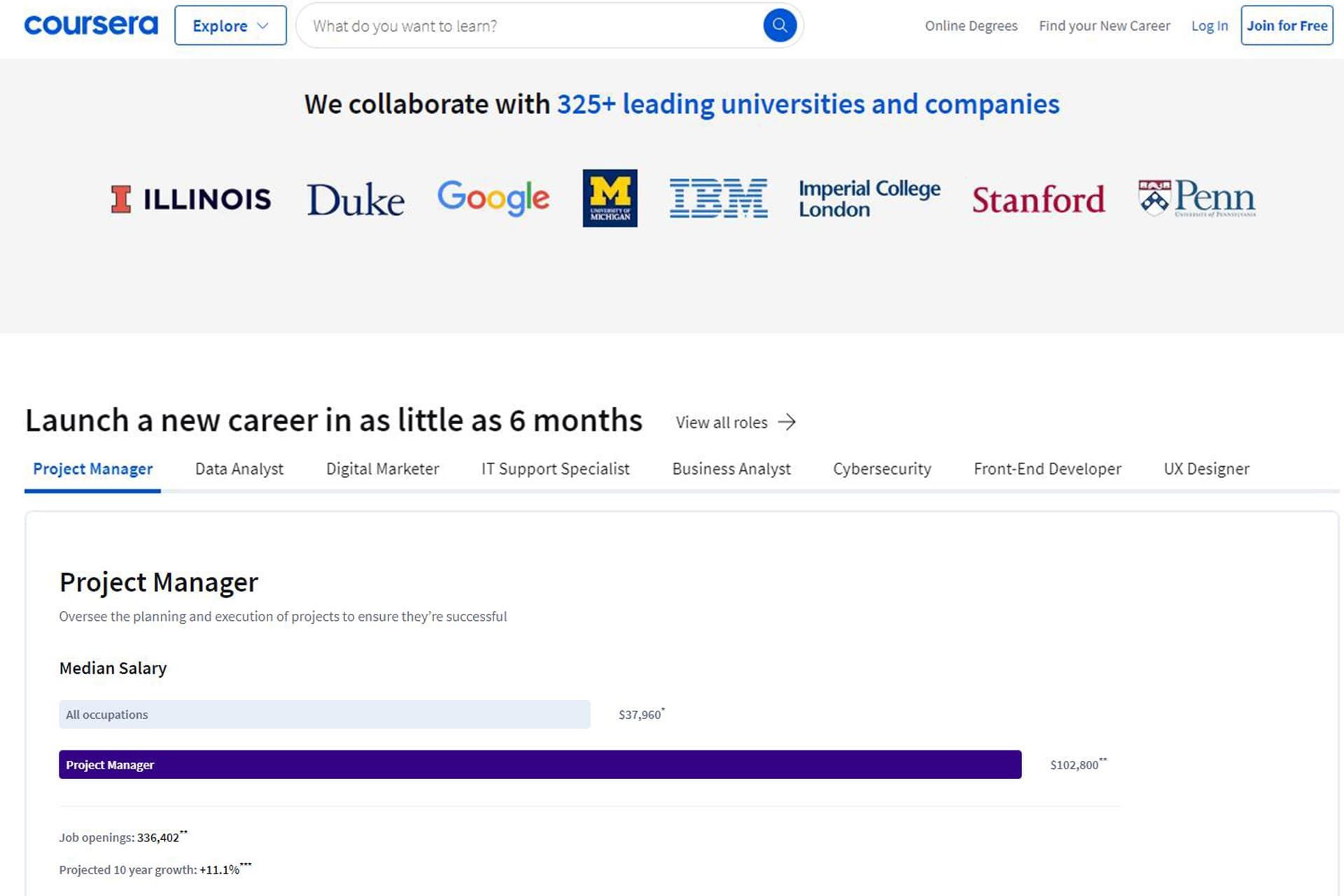Open the Explore dropdown menu
The height and width of the screenshot is (896, 1344).
(229, 25)
